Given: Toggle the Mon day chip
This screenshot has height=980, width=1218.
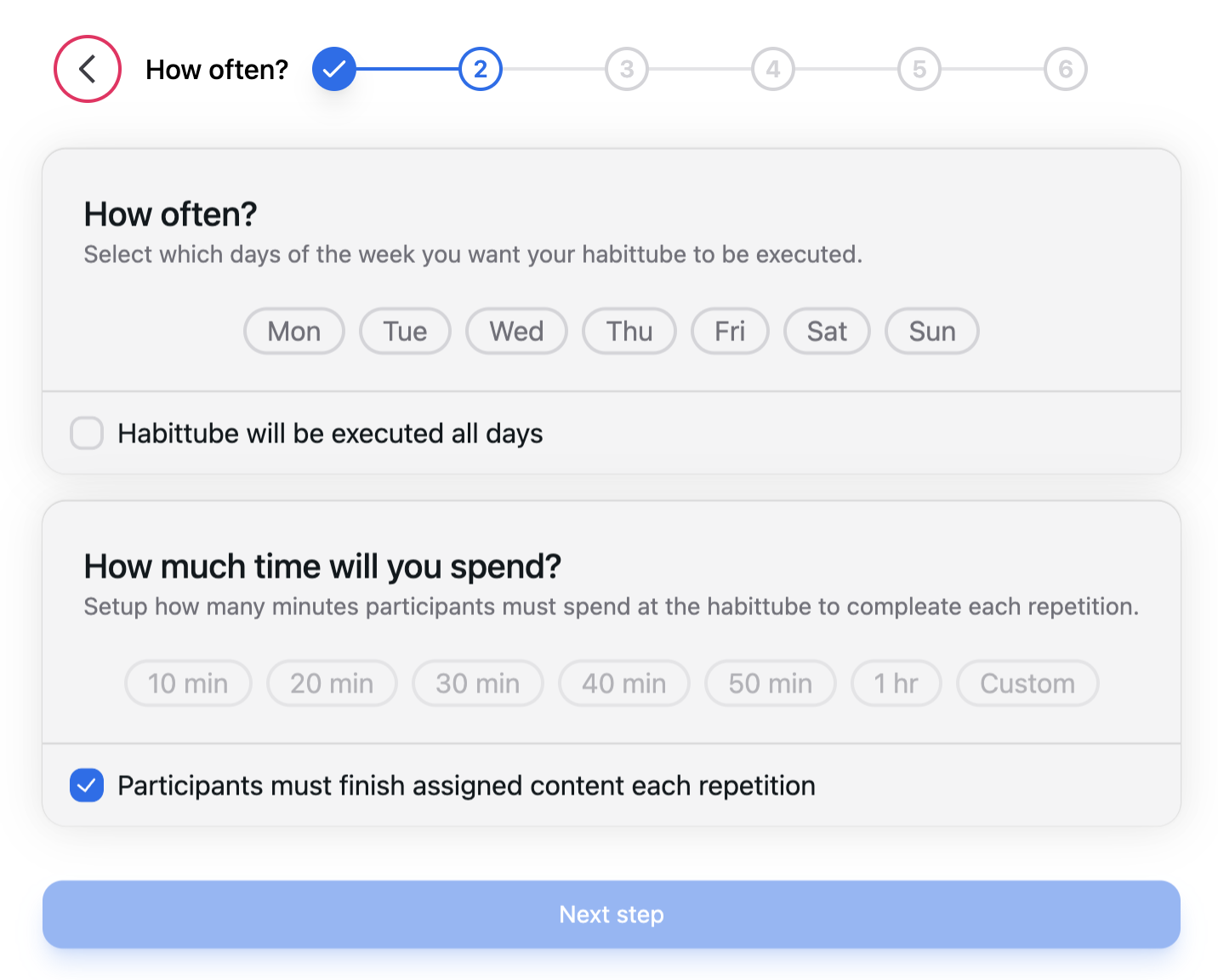Looking at the screenshot, I should (x=294, y=331).
